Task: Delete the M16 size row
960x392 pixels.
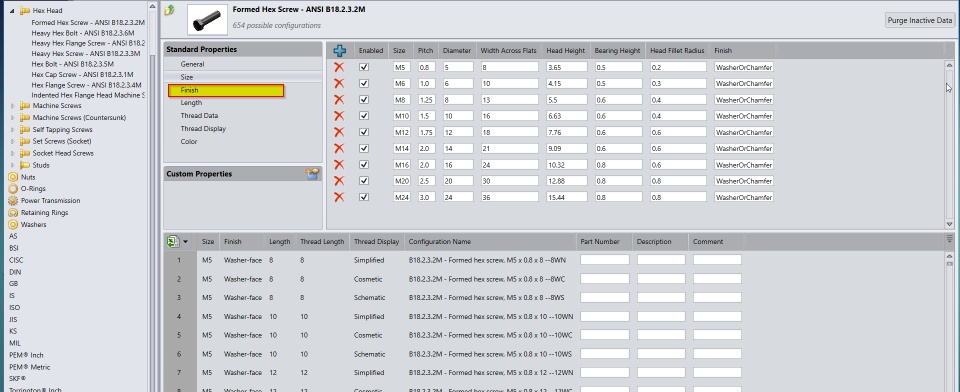Action: [x=339, y=164]
